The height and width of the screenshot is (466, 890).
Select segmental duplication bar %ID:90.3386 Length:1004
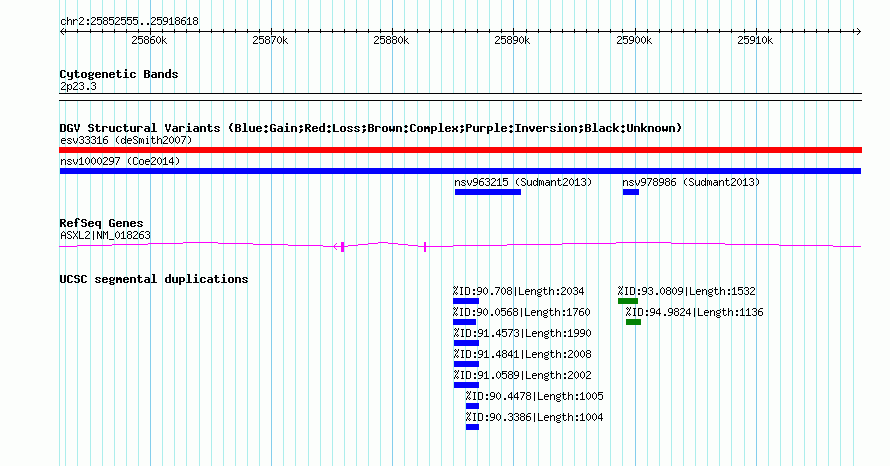click(x=472, y=427)
